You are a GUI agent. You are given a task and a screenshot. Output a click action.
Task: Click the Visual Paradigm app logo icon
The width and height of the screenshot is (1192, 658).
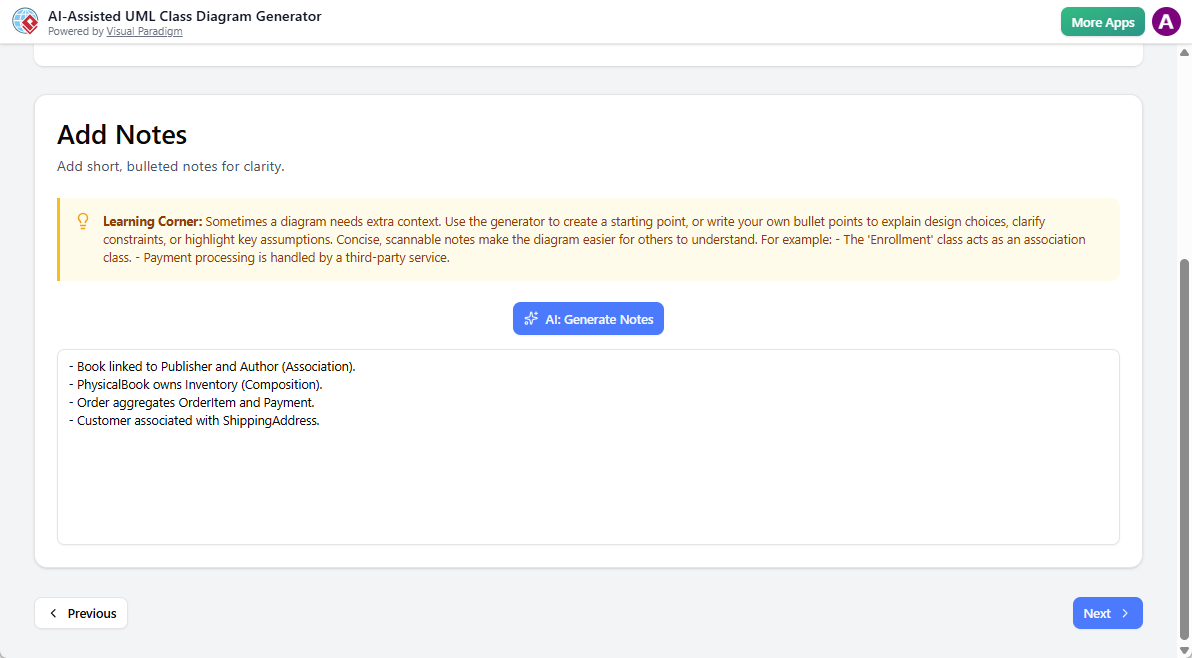25,21
